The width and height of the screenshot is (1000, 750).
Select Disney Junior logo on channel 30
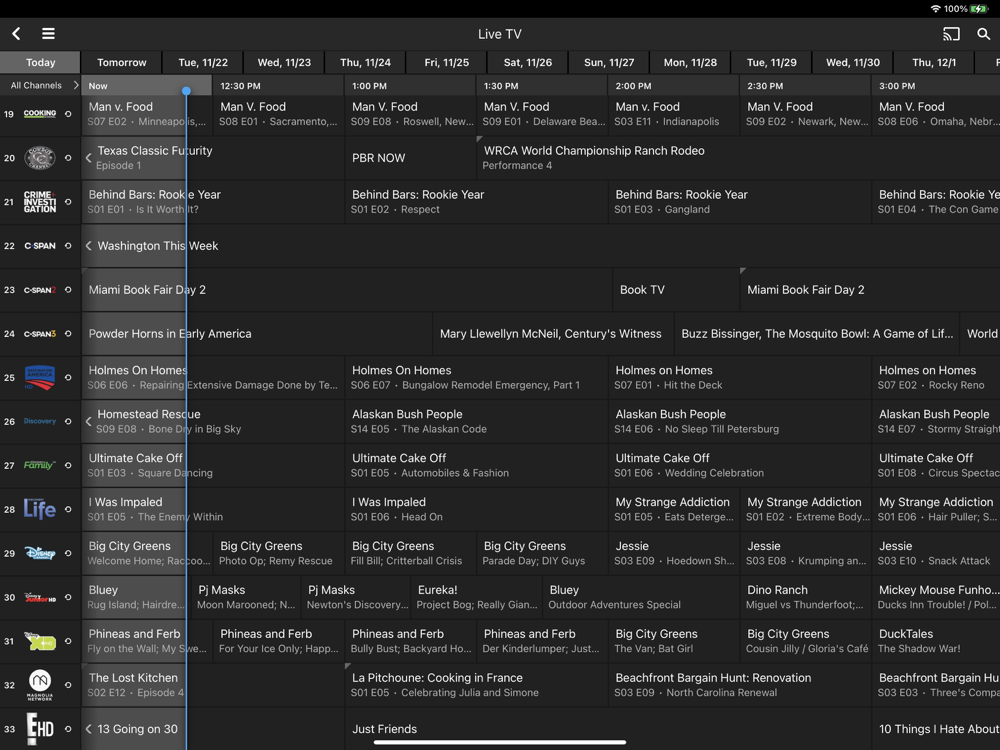pyautogui.click(x=40, y=597)
